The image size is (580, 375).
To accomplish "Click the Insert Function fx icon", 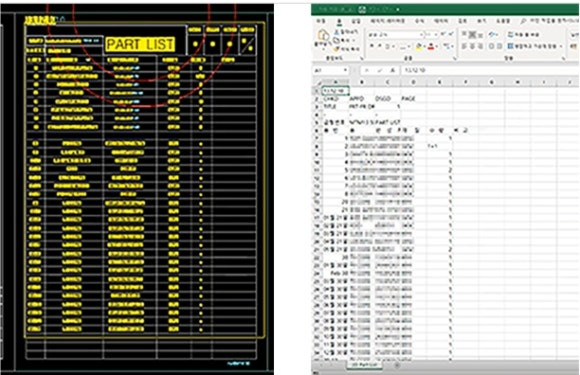I will point(393,70).
